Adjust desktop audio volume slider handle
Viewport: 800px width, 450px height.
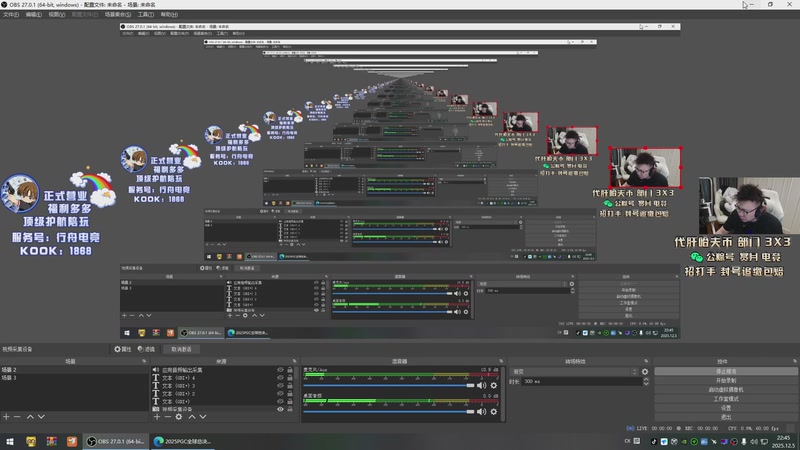click(470, 412)
